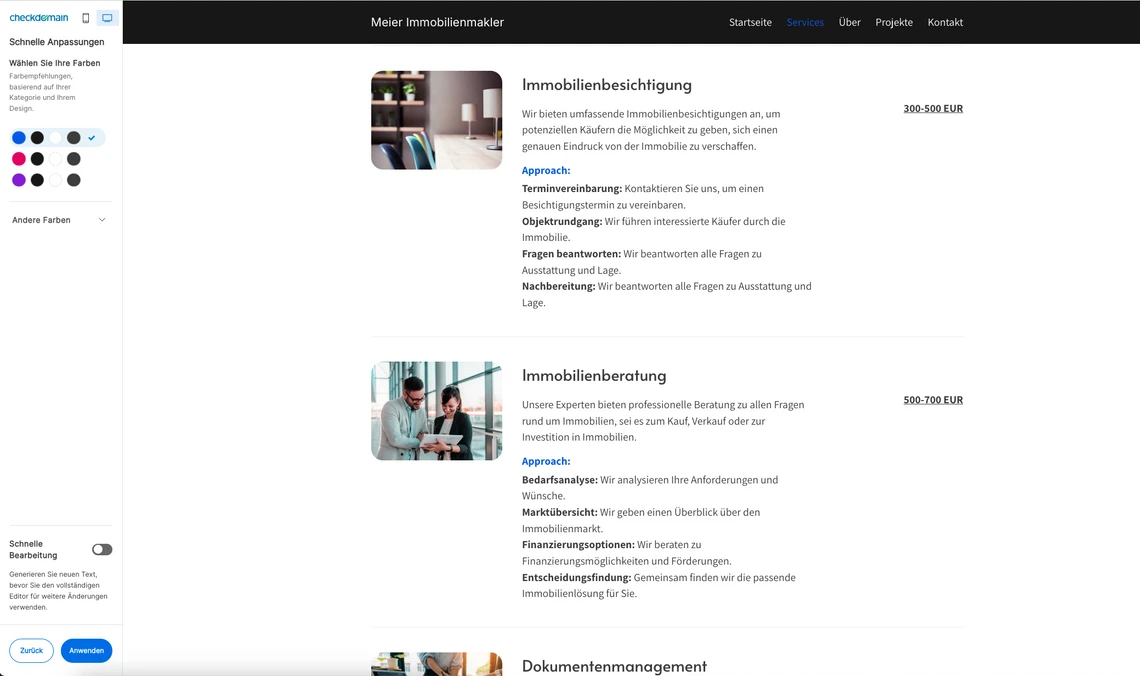The width and height of the screenshot is (1140, 676).
Task: Switch to desktop preview mode
Action: pos(108,17)
